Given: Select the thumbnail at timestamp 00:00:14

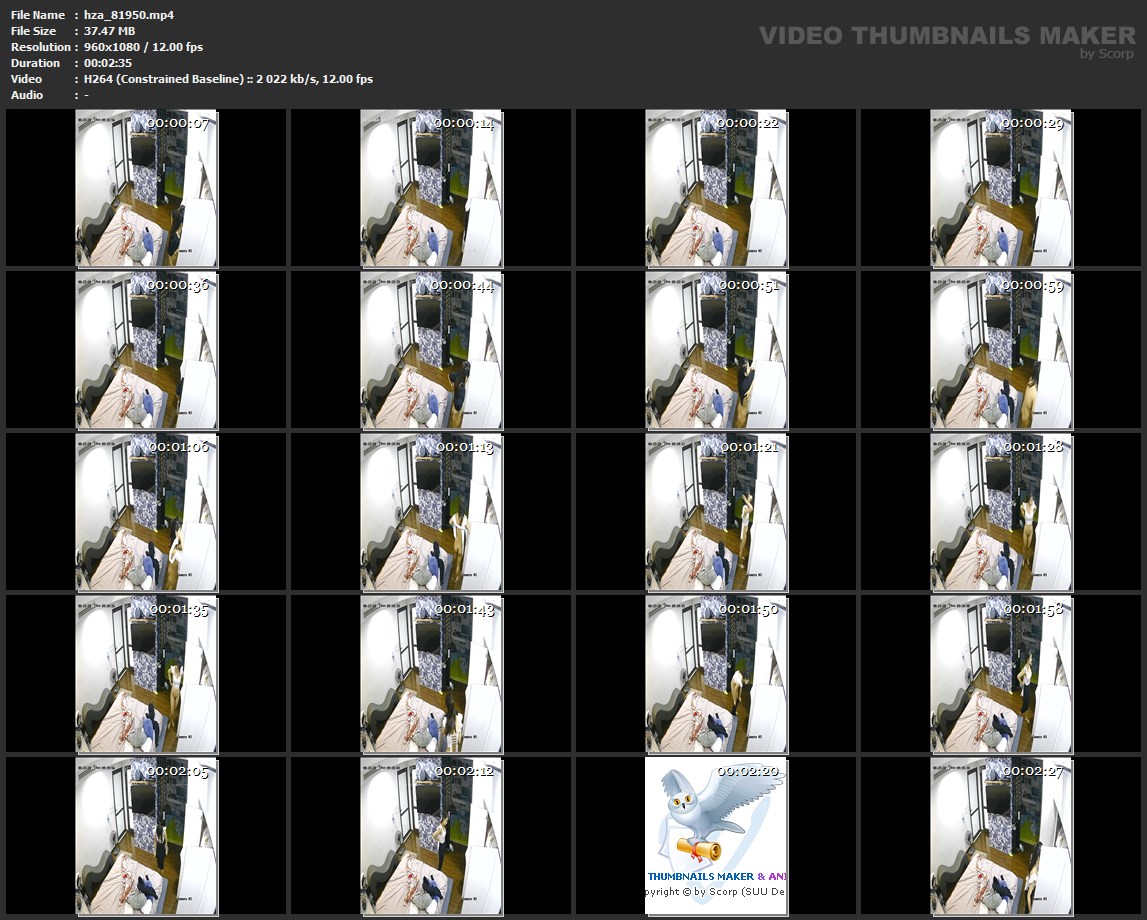Looking at the screenshot, I should coord(431,188).
